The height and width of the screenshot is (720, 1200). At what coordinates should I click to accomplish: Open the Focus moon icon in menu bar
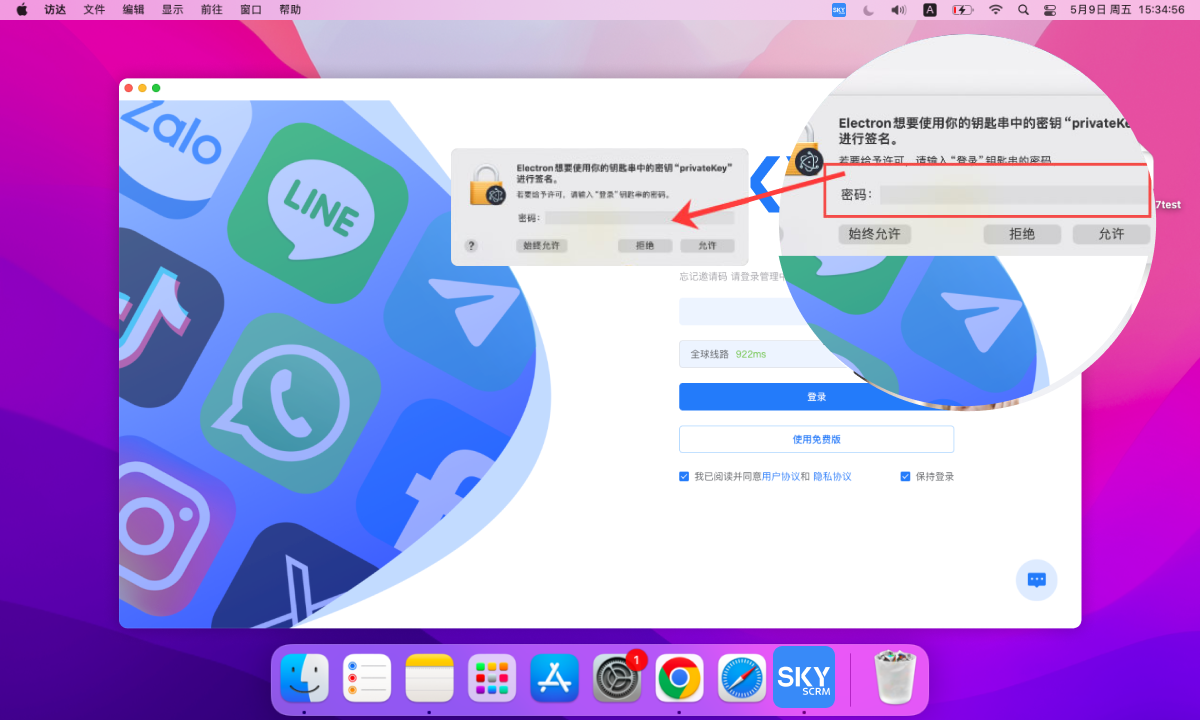point(868,10)
